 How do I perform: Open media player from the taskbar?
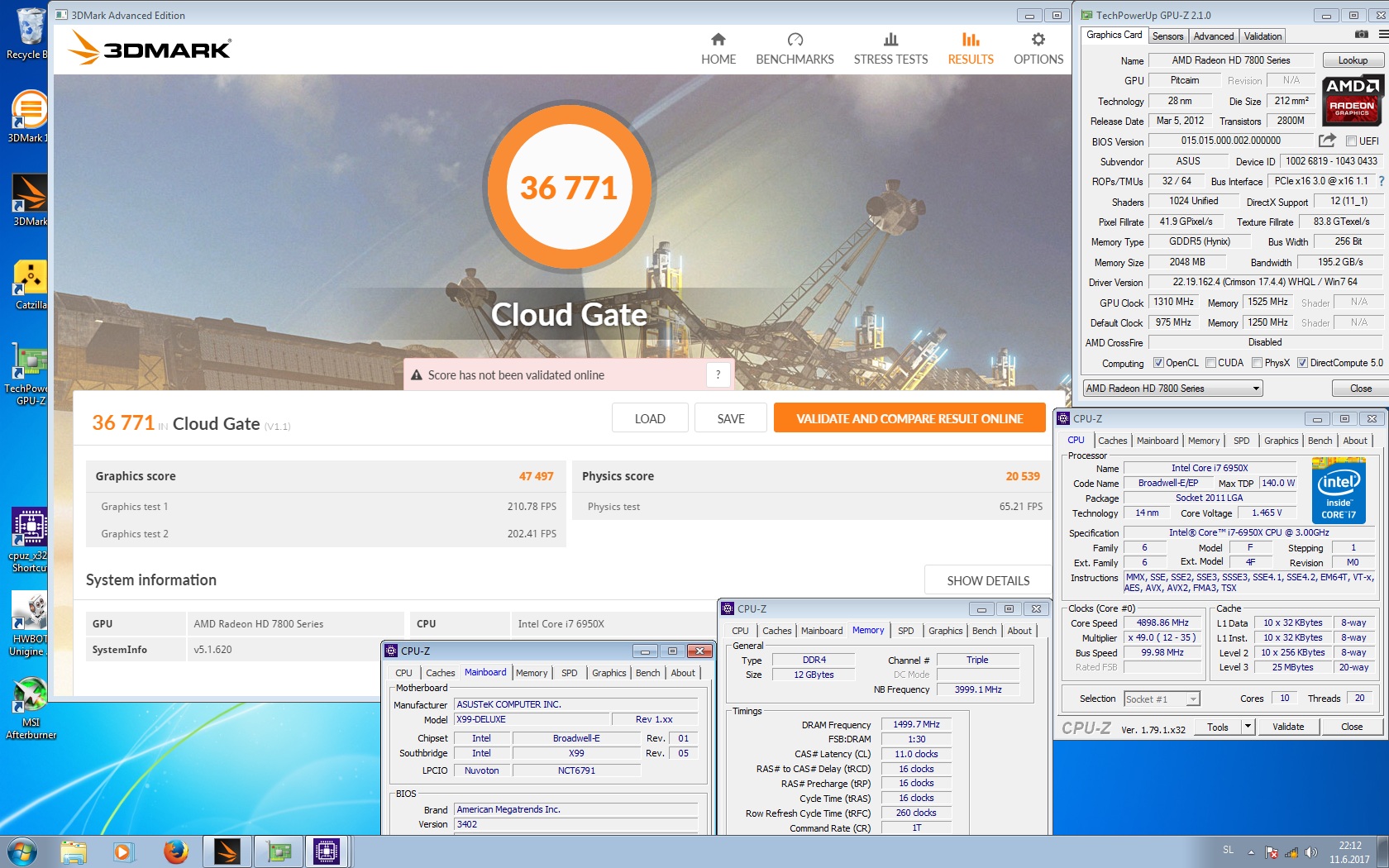[122, 851]
